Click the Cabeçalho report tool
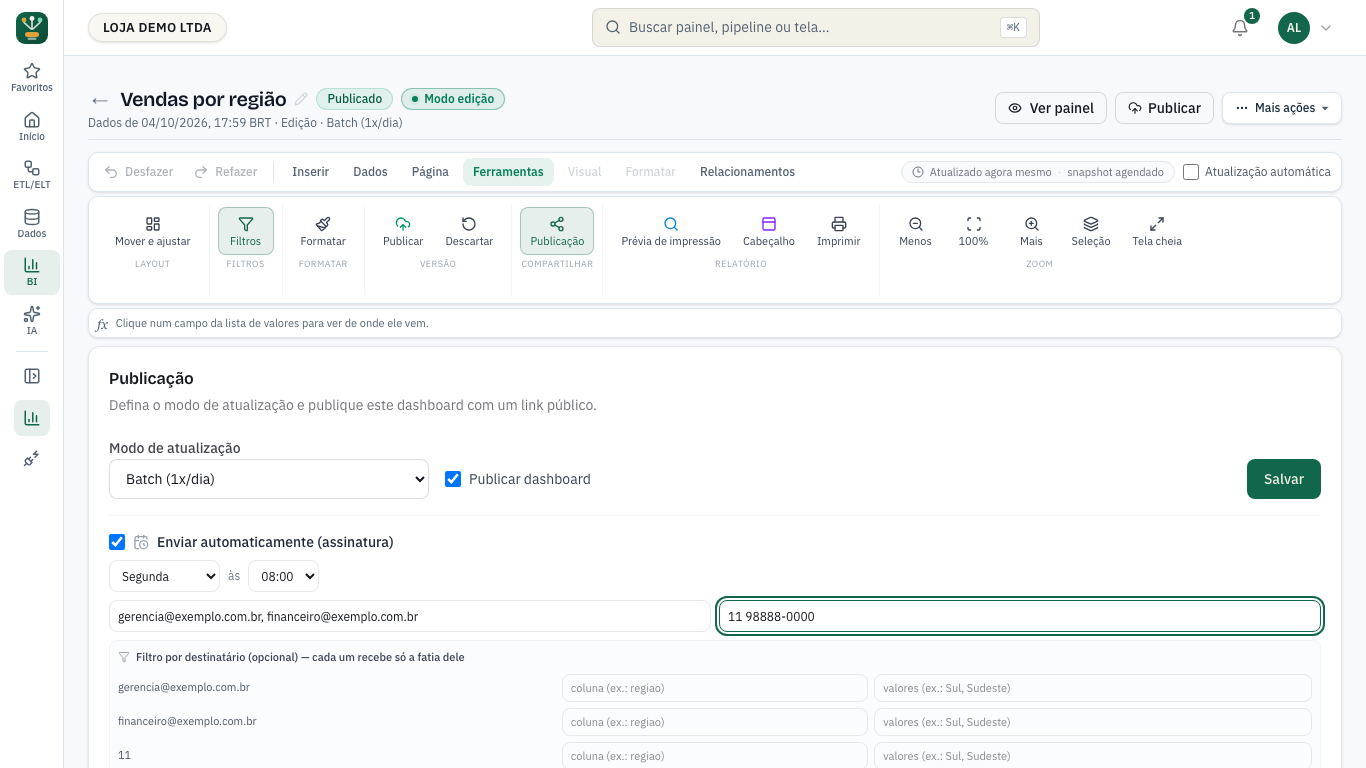 (x=769, y=231)
